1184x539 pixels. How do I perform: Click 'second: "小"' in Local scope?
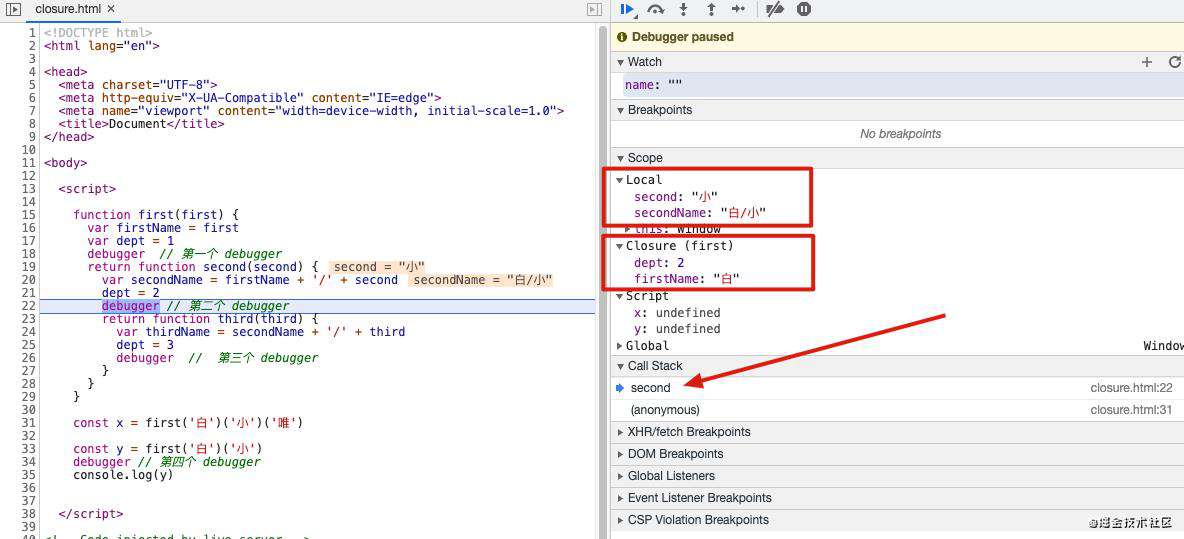coord(676,197)
